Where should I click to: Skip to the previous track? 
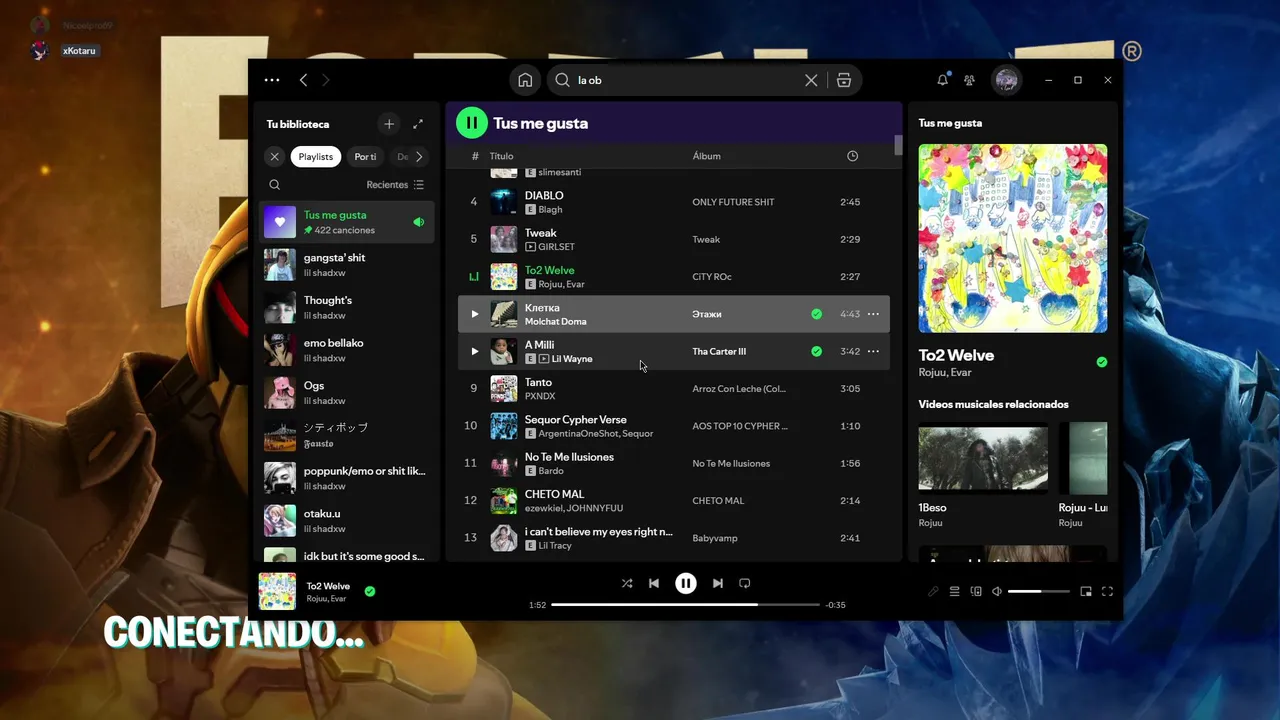click(x=654, y=583)
